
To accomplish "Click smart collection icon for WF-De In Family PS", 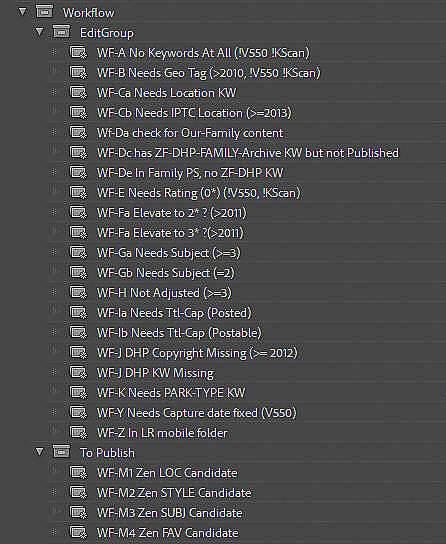I will point(78,173).
